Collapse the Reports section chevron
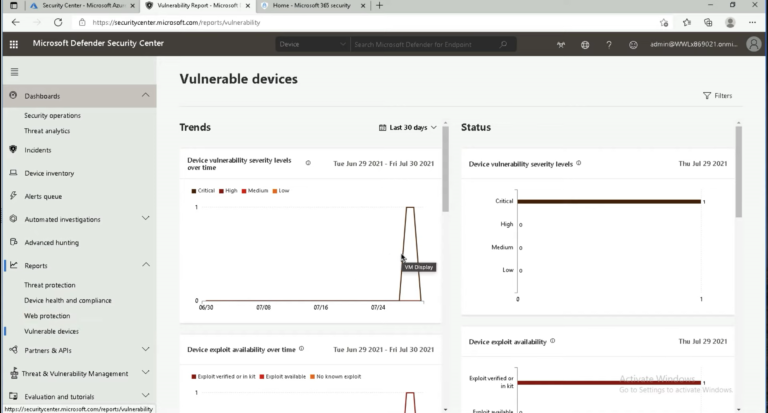The height and width of the screenshot is (413, 768). click(x=145, y=265)
